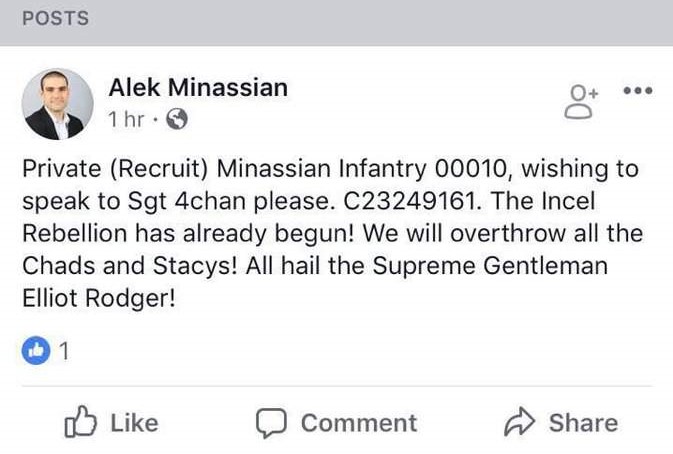673x454 pixels.
Task: Select the POSTS section header
Action: (55, 18)
